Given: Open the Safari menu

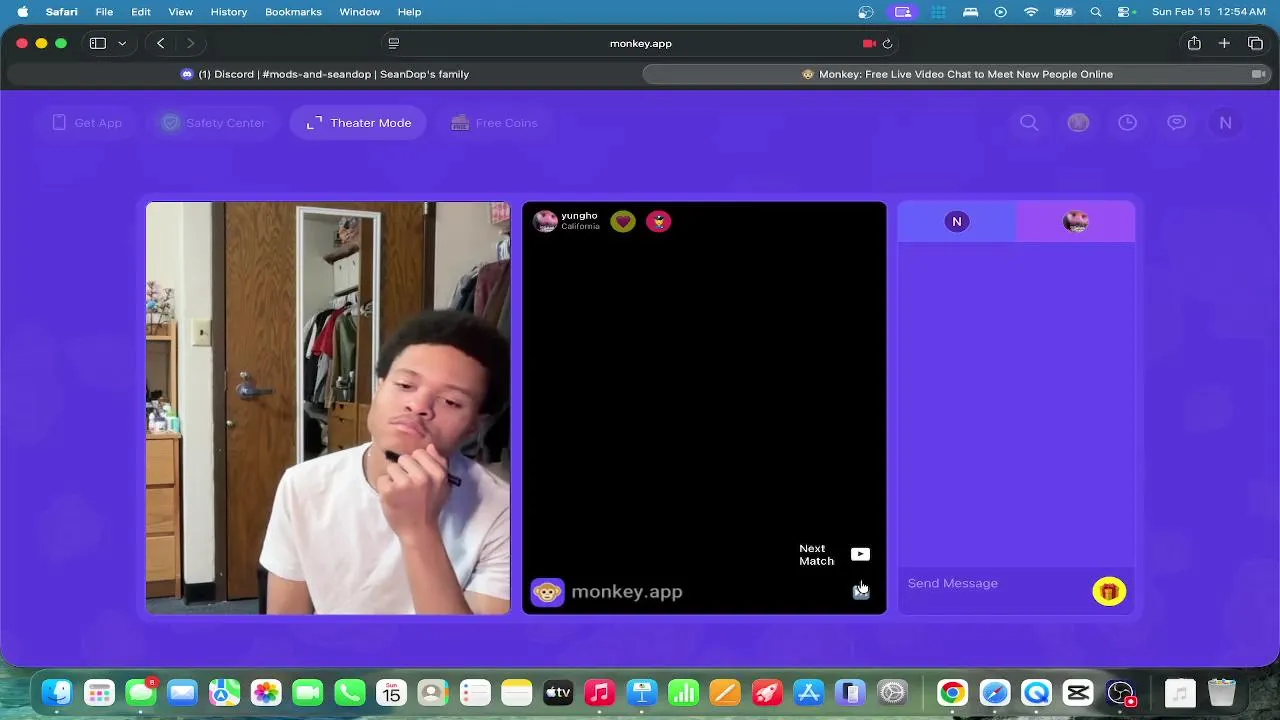Looking at the screenshot, I should (x=61, y=12).
